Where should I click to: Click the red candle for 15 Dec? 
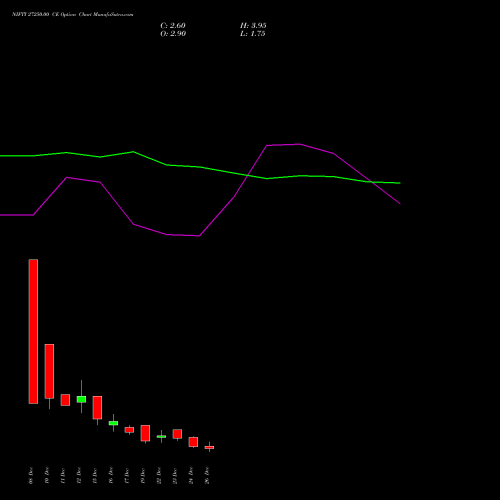[97, 407]
